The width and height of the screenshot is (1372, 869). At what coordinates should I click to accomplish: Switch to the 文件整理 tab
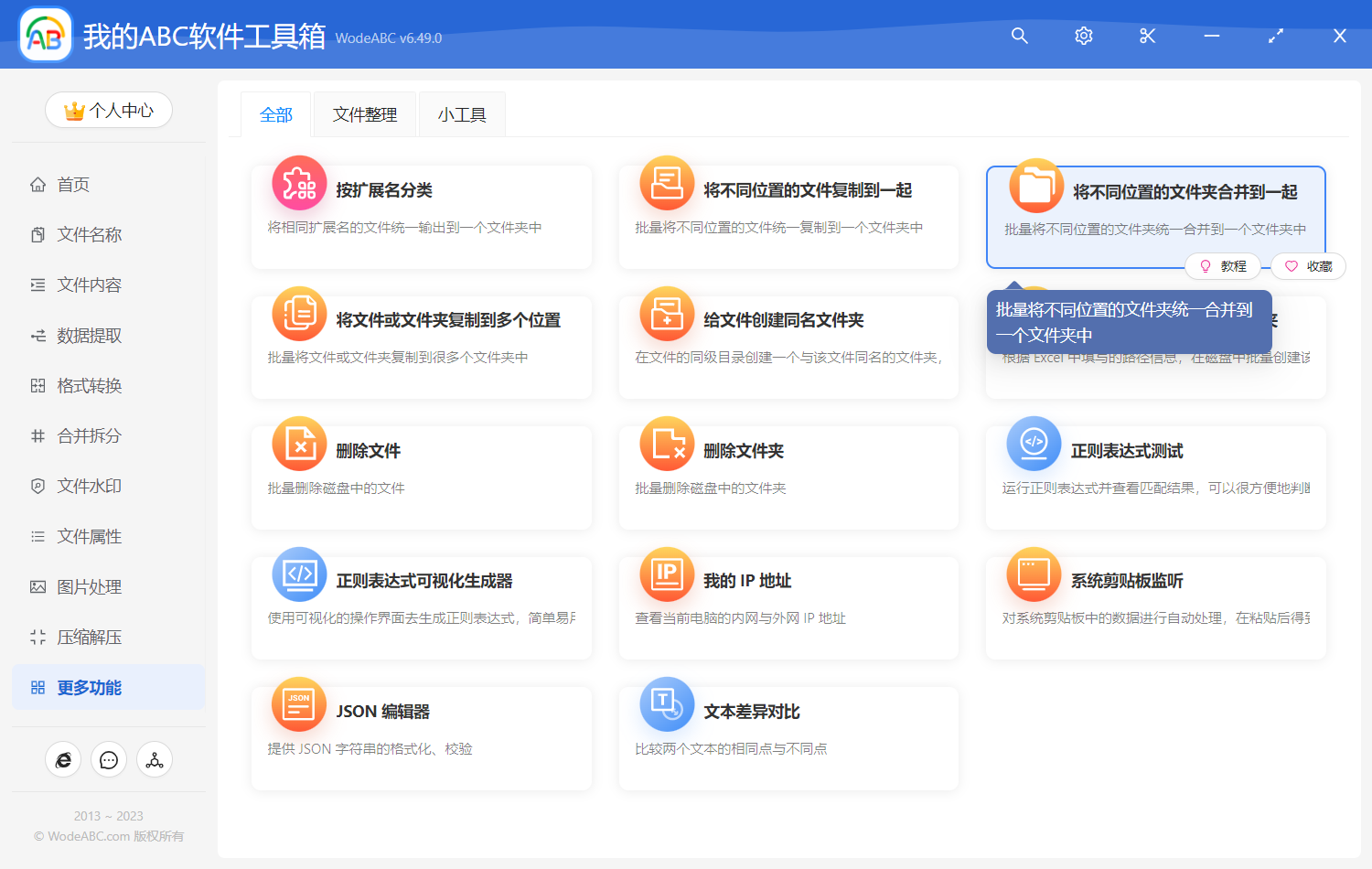364,113
